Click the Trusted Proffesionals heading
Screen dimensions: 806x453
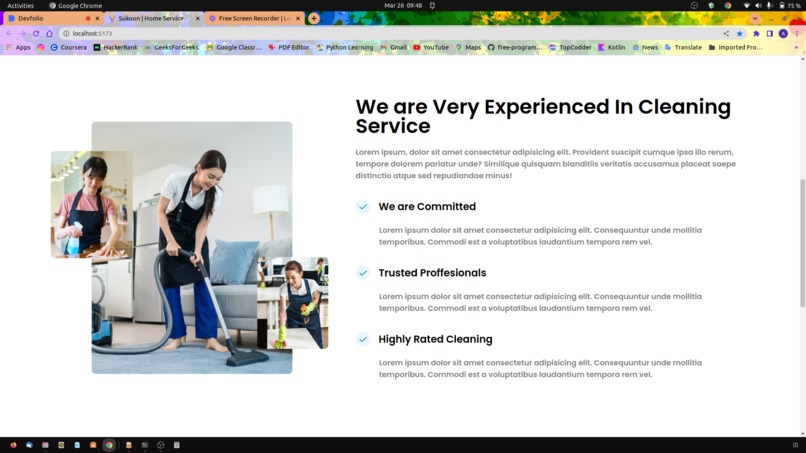coord(432,273)
